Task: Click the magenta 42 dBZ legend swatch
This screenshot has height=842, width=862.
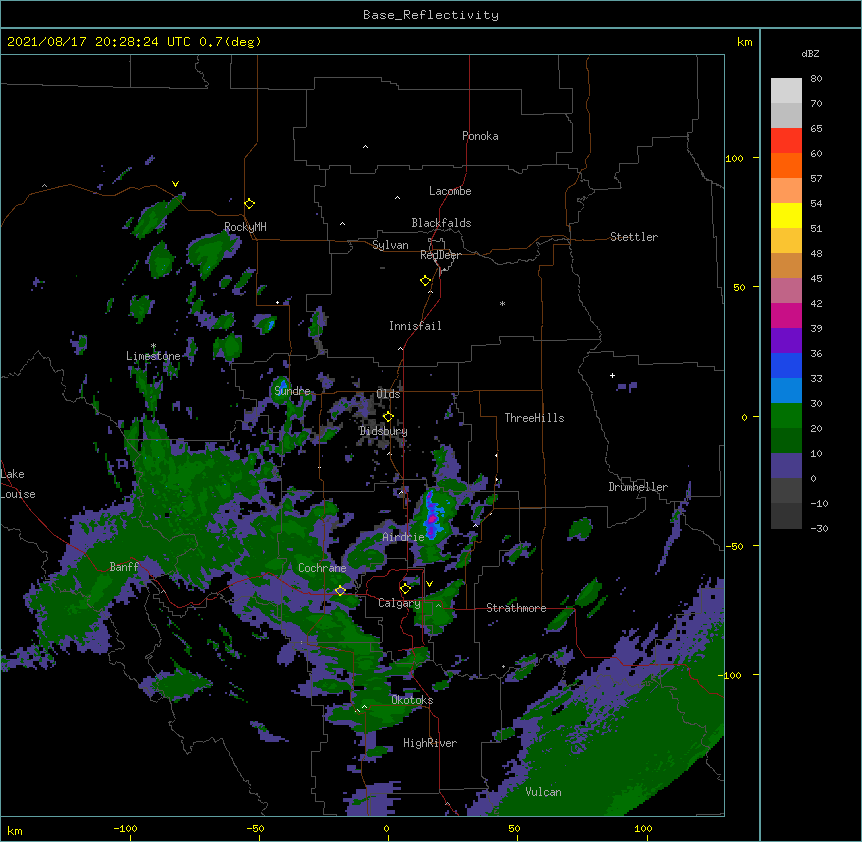Action: tap(786, 315)
